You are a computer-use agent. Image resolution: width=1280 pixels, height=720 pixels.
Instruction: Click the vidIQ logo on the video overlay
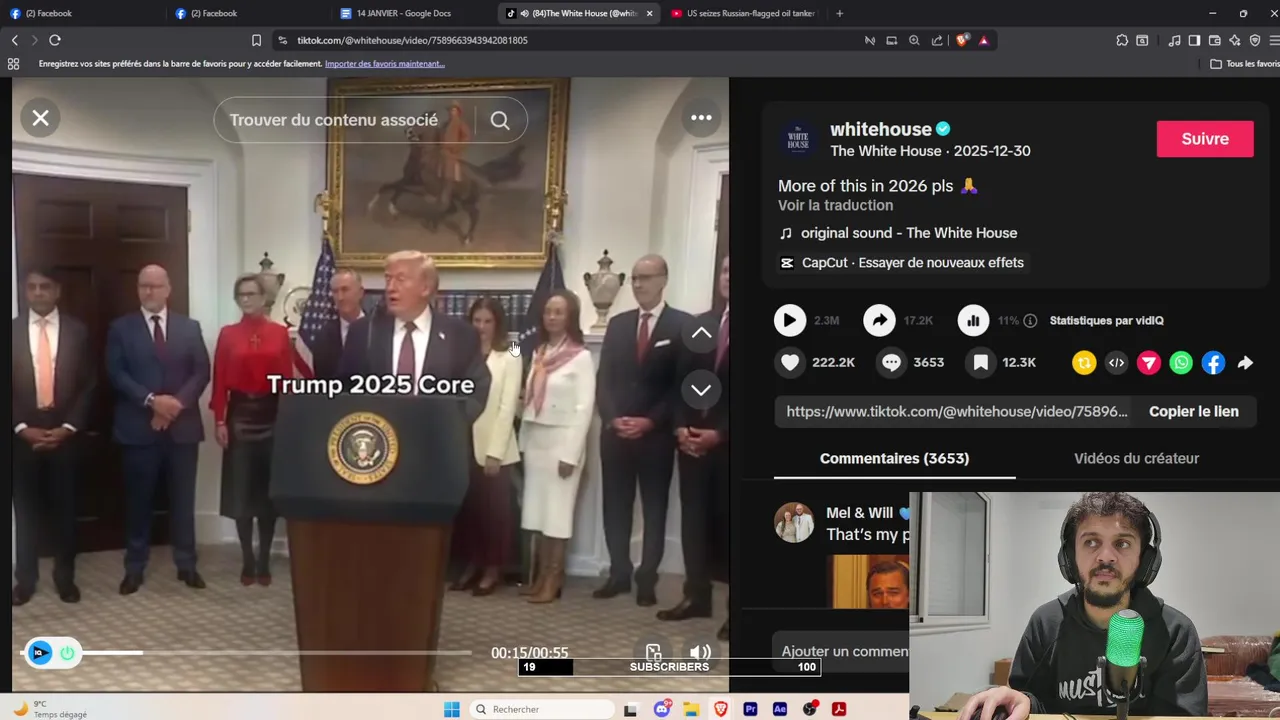(x=39, y=653)
